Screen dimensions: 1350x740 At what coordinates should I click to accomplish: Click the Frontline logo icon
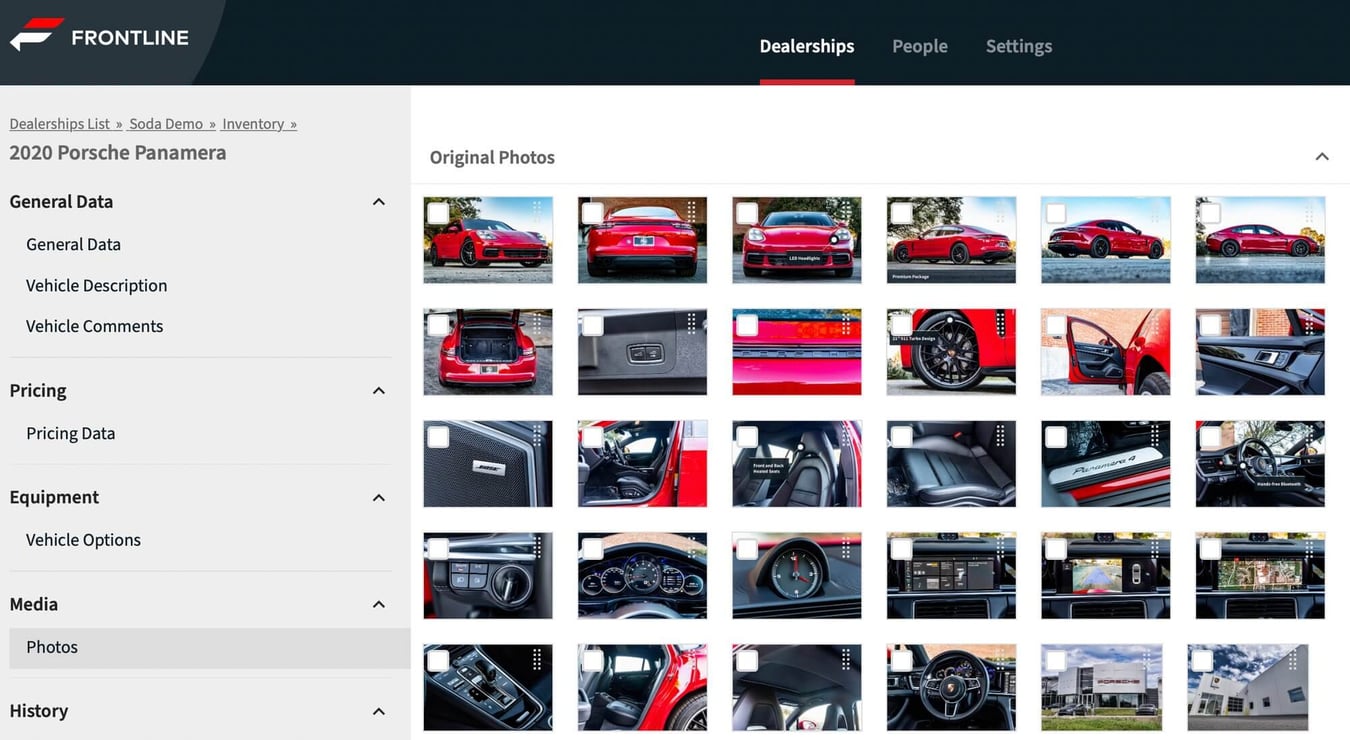tap(37, 36)
